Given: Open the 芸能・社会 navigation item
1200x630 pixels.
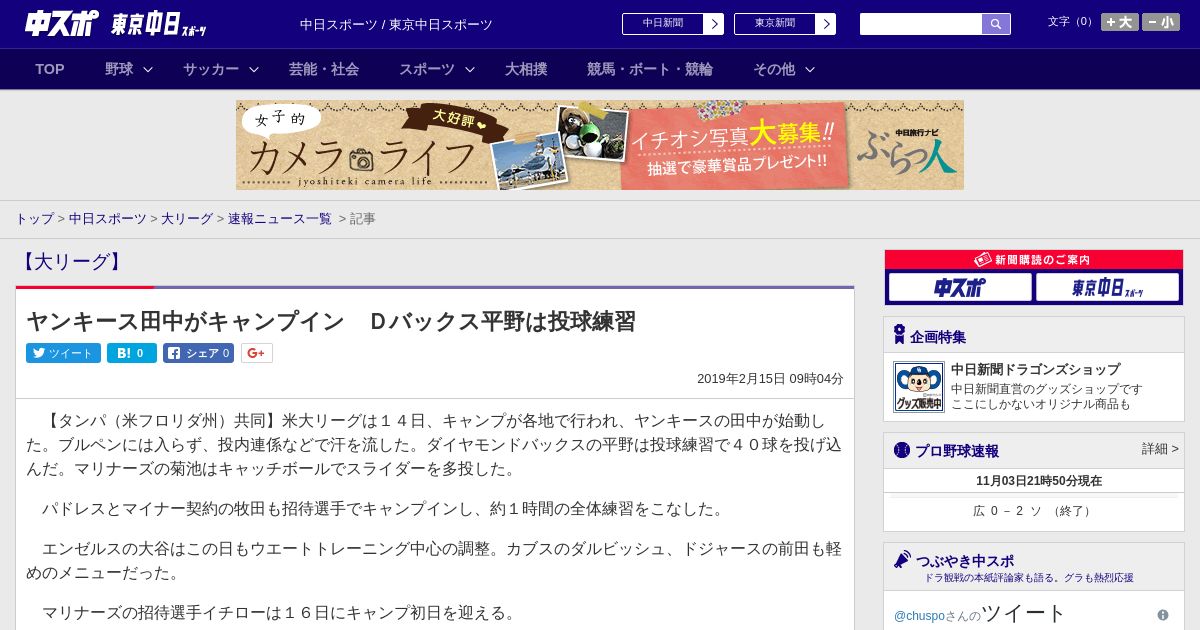Looking at the screenshot, I should [x=324, y=69].
